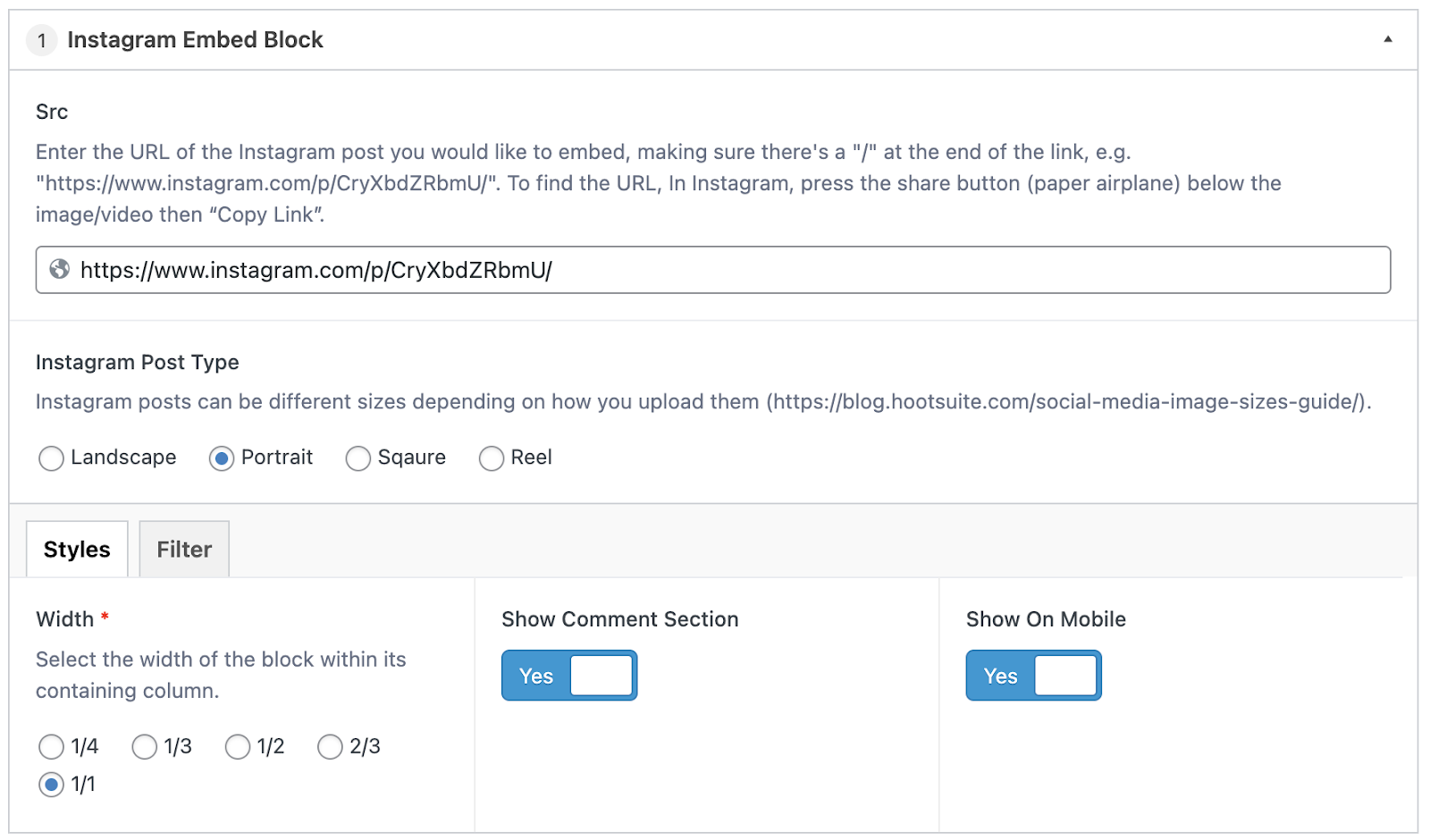The width and height of the screenshot is (1430, 840).
Task: Switch to the Filter tab
Action: (x=184, y=549)
